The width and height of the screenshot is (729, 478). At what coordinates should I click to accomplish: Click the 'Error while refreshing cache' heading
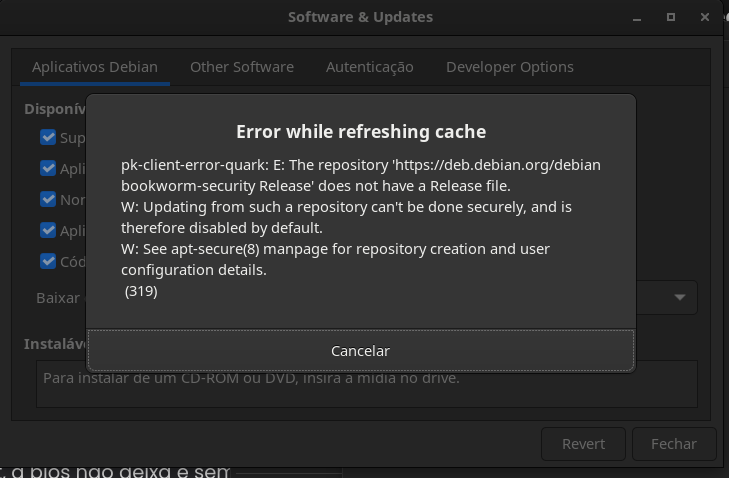(x=361, y=131)
